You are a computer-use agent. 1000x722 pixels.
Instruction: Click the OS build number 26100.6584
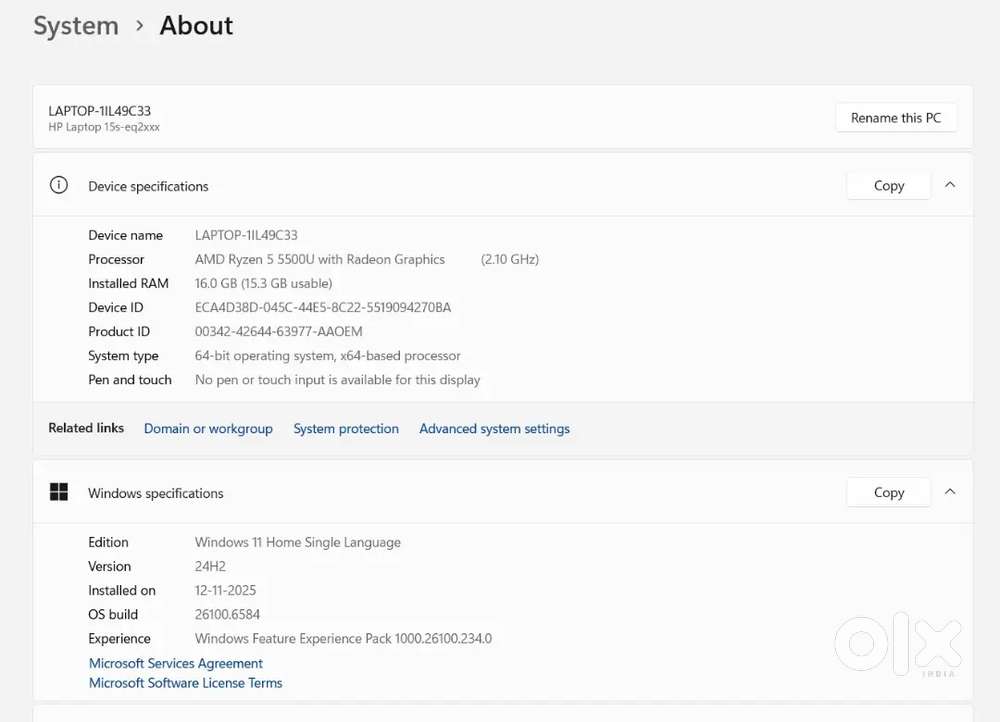tap(227, 614)
